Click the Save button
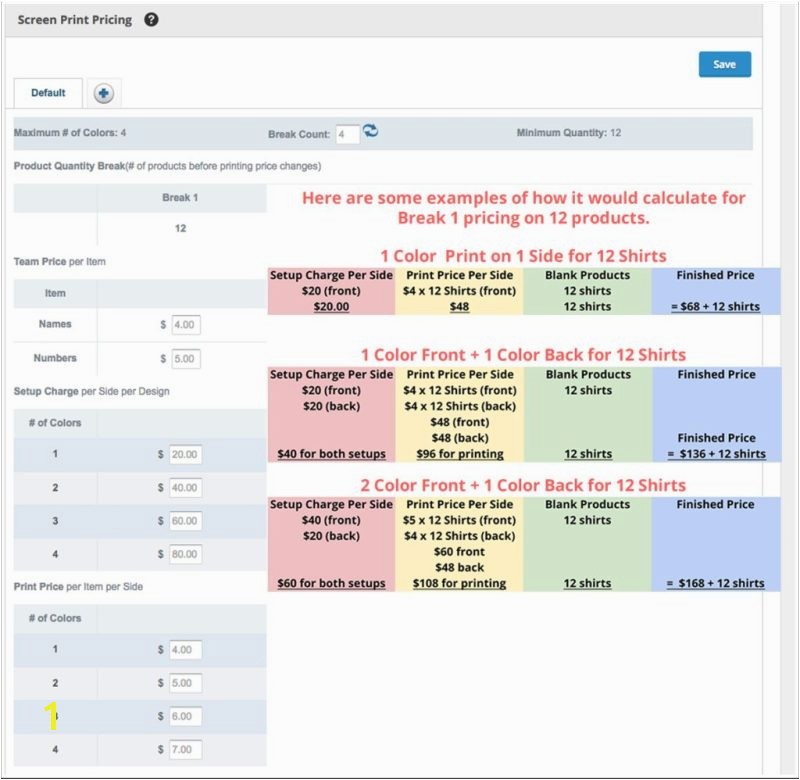This screenshot has height=780, width=800. point(724,64)
